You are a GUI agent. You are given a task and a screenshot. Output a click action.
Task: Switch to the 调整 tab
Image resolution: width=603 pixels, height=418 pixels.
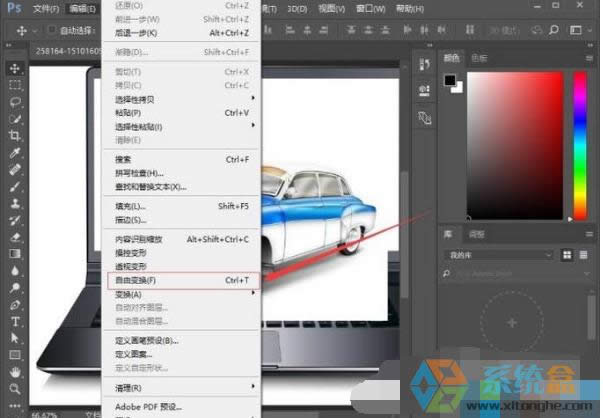[477, 234]
